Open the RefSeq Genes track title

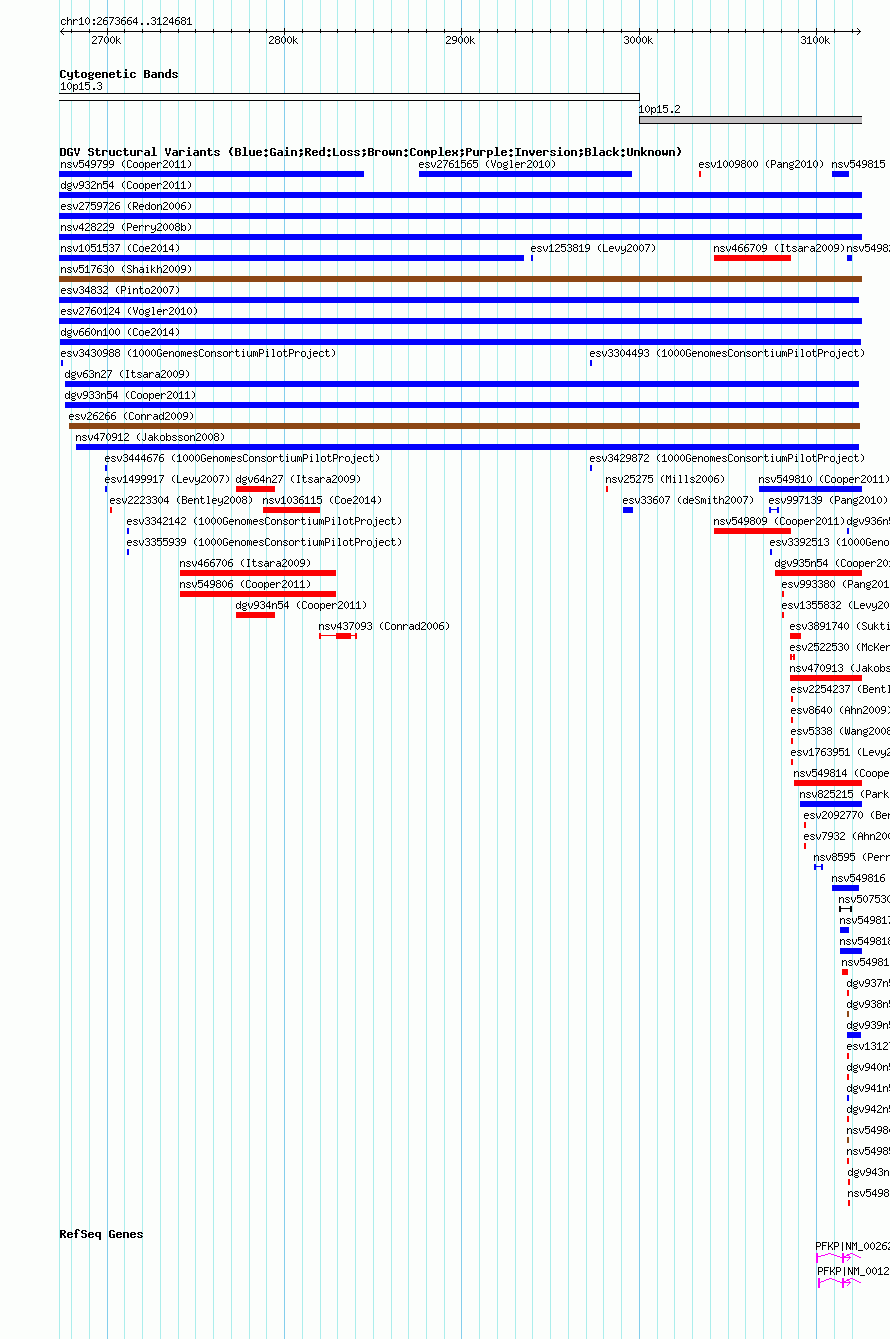[x=101, y=1234]
